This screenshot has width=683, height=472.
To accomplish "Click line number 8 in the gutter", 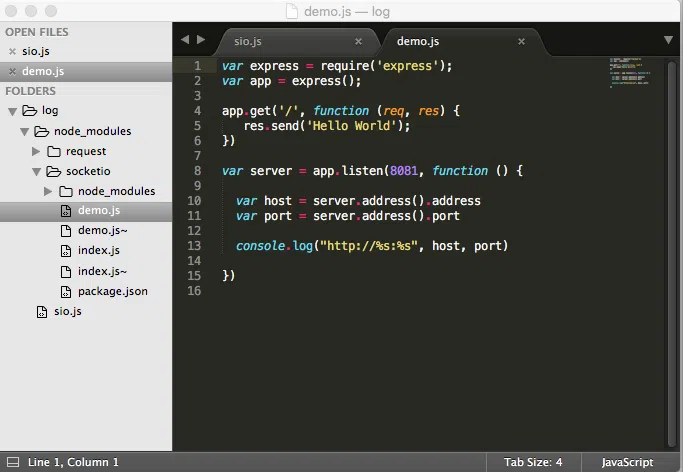I will (x=196, y=171).
